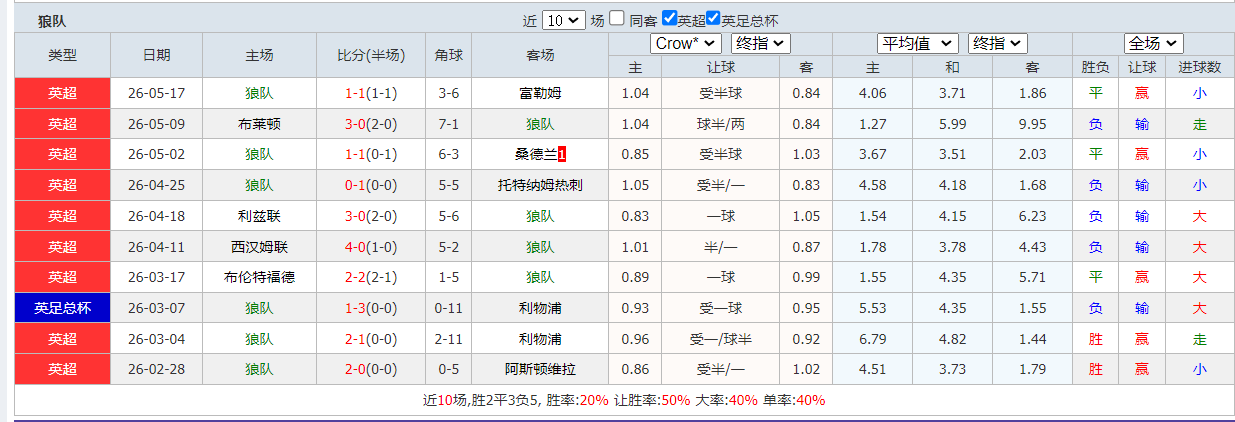Open 利物浦 on the 26-03-04 row
The height and width of the screenshot is (422, 1235).
[540, 339]
